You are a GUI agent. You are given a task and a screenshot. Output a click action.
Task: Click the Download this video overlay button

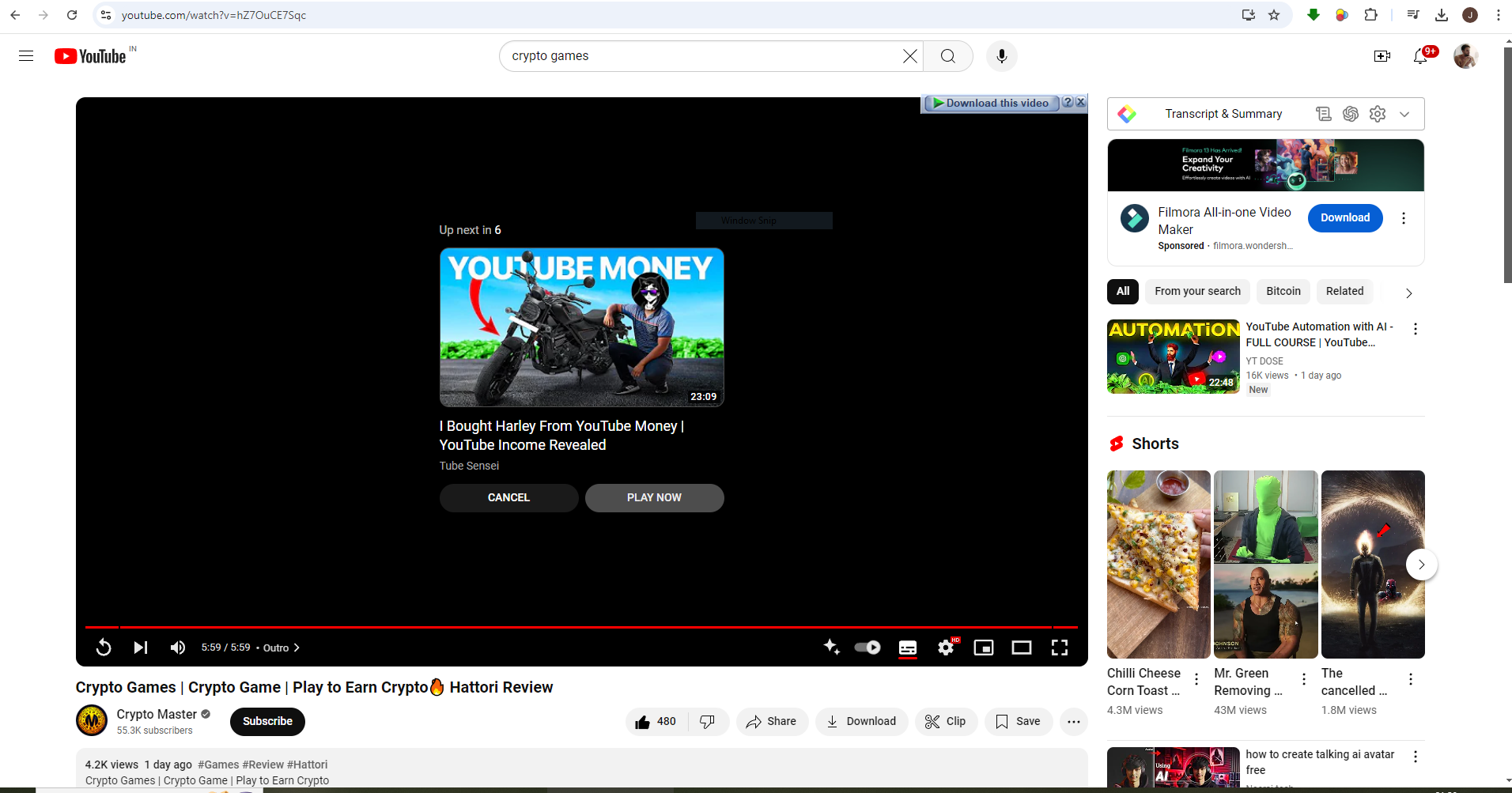992,103
